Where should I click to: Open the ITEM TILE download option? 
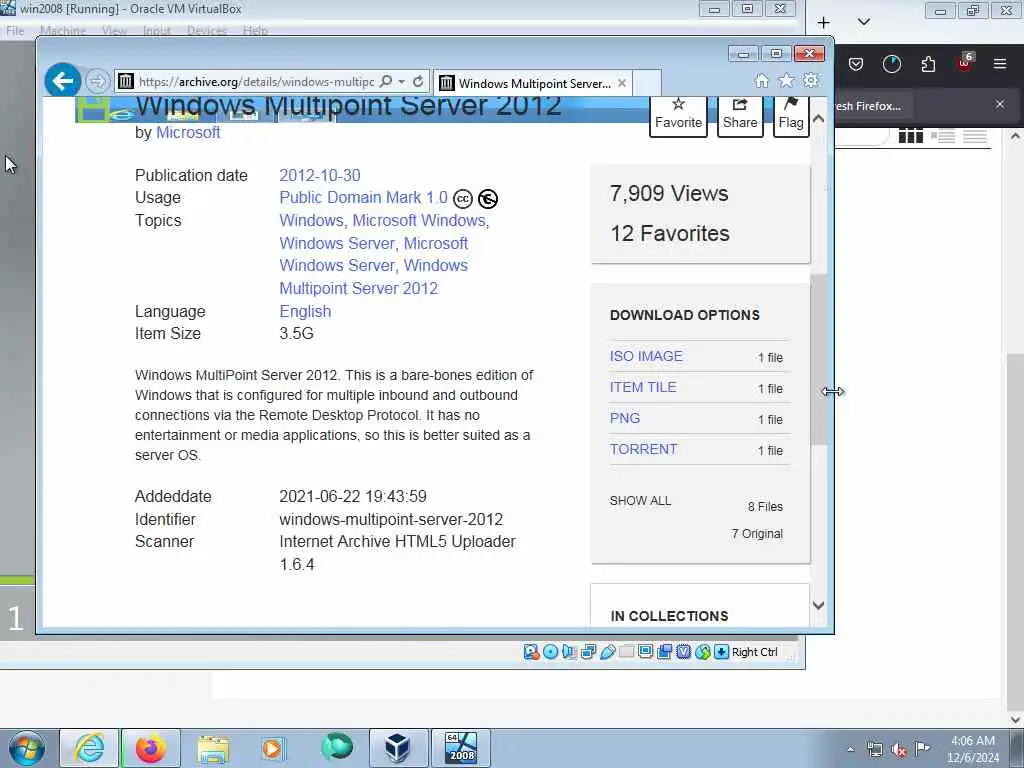coord(643,387)
